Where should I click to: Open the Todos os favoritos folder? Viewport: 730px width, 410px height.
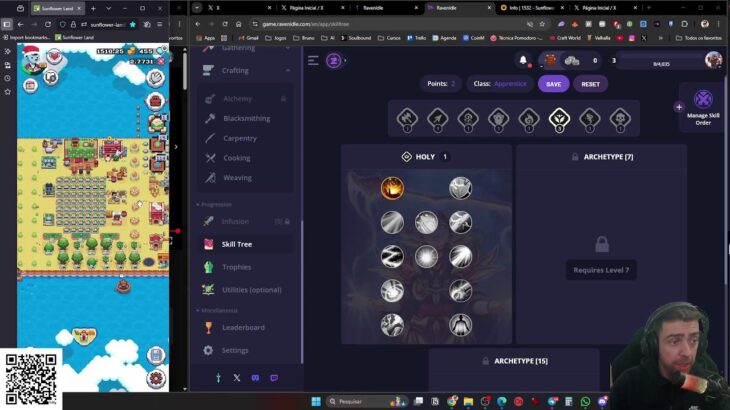(698, 38)
